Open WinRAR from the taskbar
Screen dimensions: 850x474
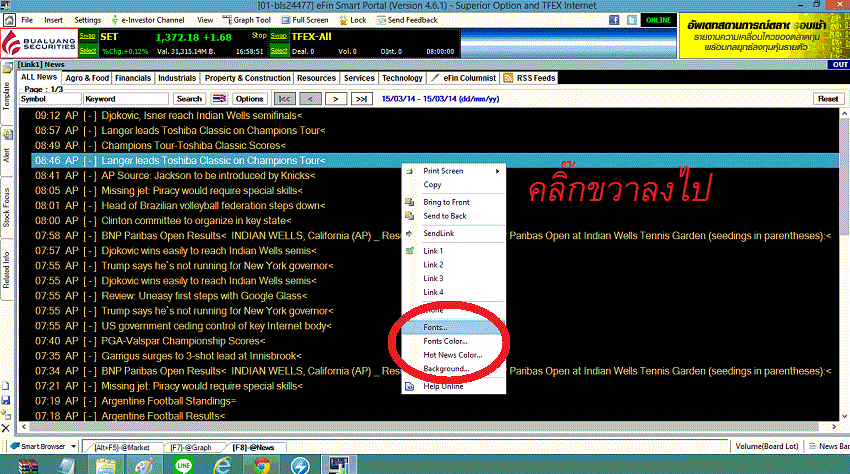(28, 465)
